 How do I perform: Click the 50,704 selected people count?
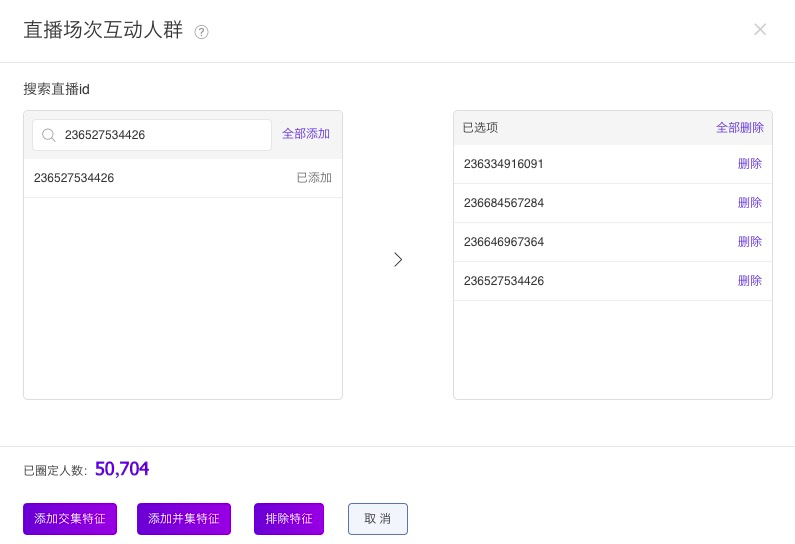click(x=122, y=469)
